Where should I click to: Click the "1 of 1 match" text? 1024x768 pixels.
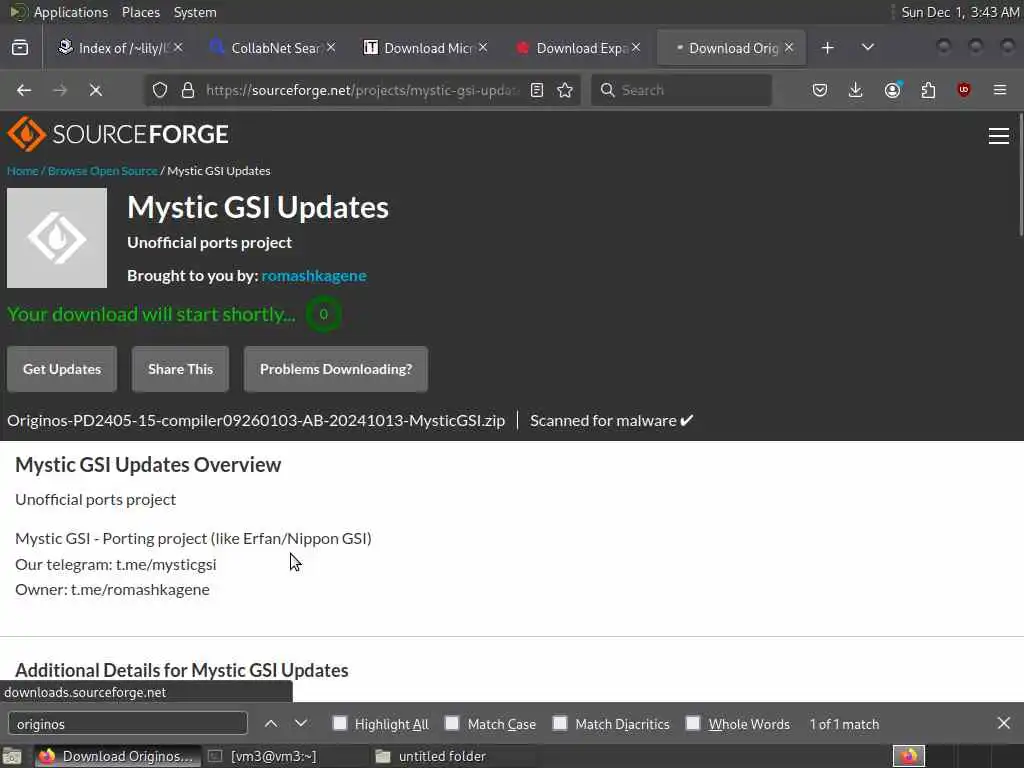844,724
